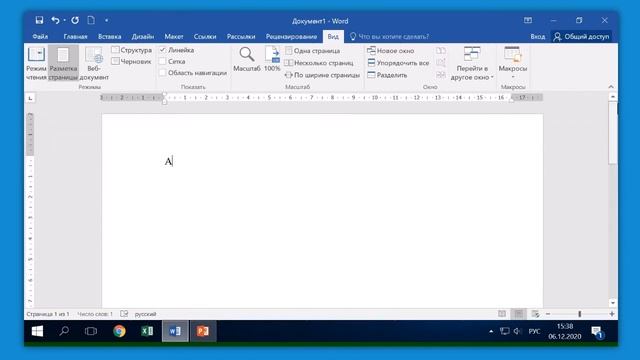The width and height of the screenshot is (640, 360).
Task: Switch to the Вставка tab
Action: coord(109,36)
